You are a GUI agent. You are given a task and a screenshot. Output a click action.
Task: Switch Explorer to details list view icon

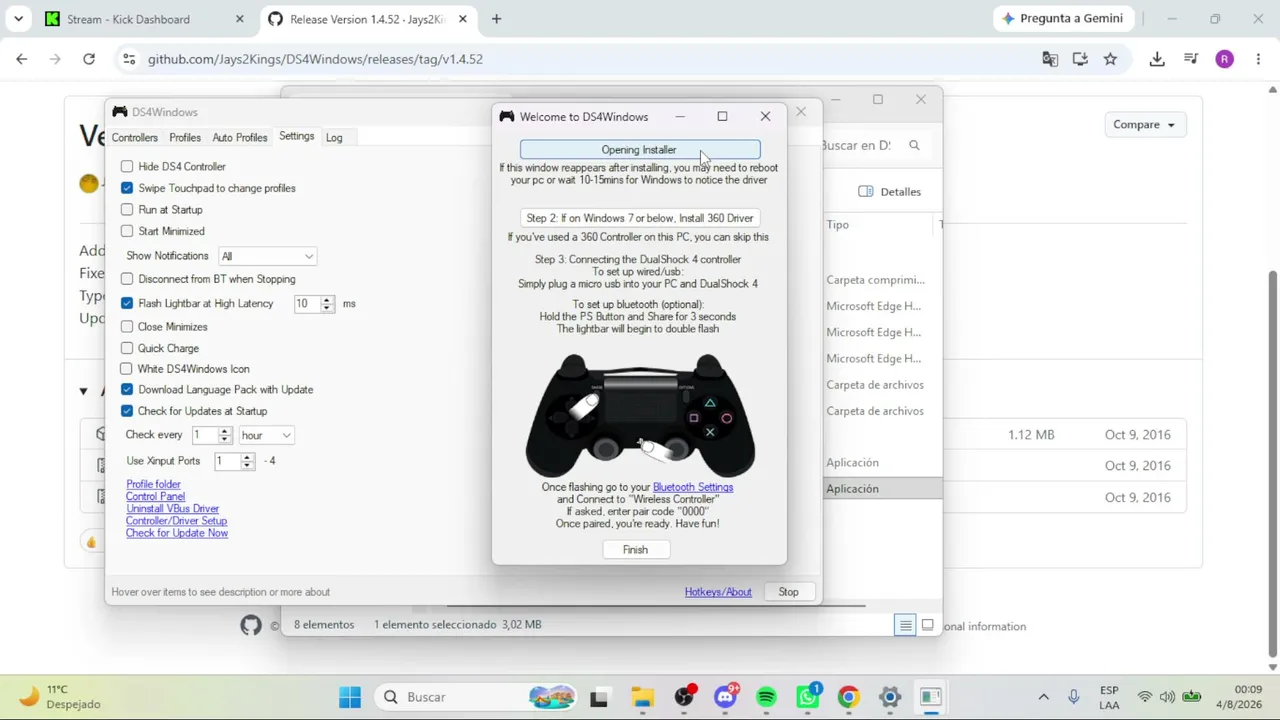[905, 626]
